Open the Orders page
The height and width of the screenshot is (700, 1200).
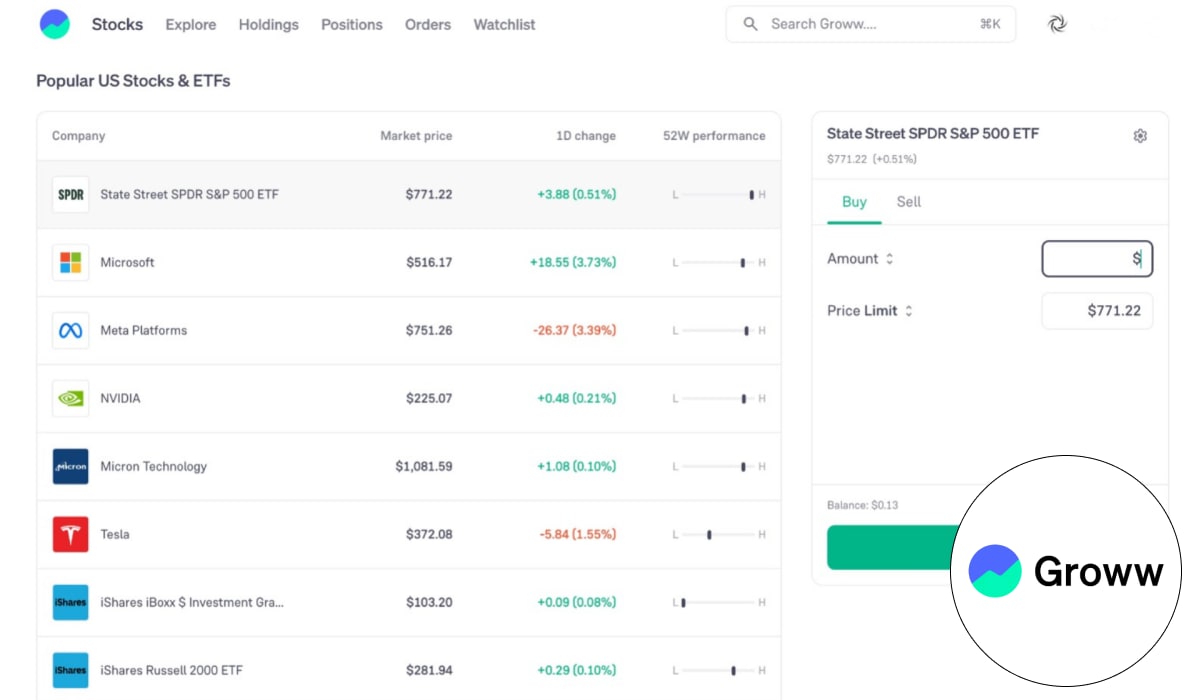(428, 24)
